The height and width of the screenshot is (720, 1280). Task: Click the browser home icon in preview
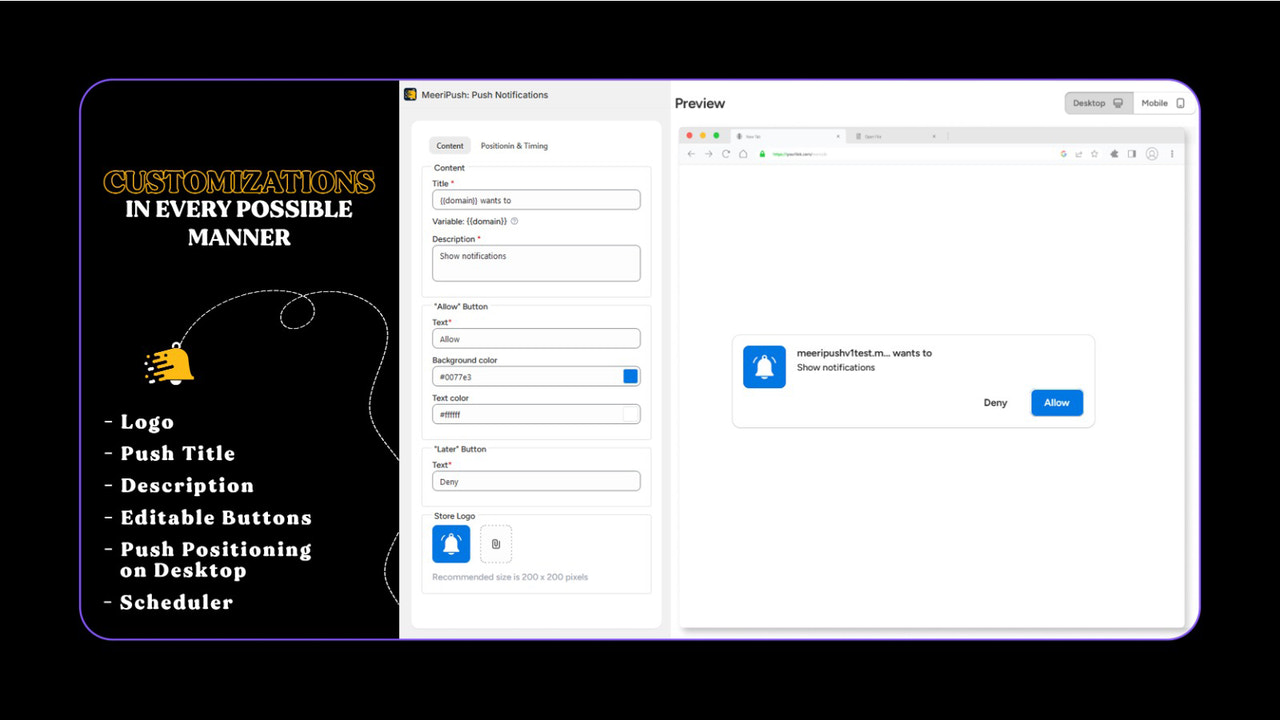point(743,154)
